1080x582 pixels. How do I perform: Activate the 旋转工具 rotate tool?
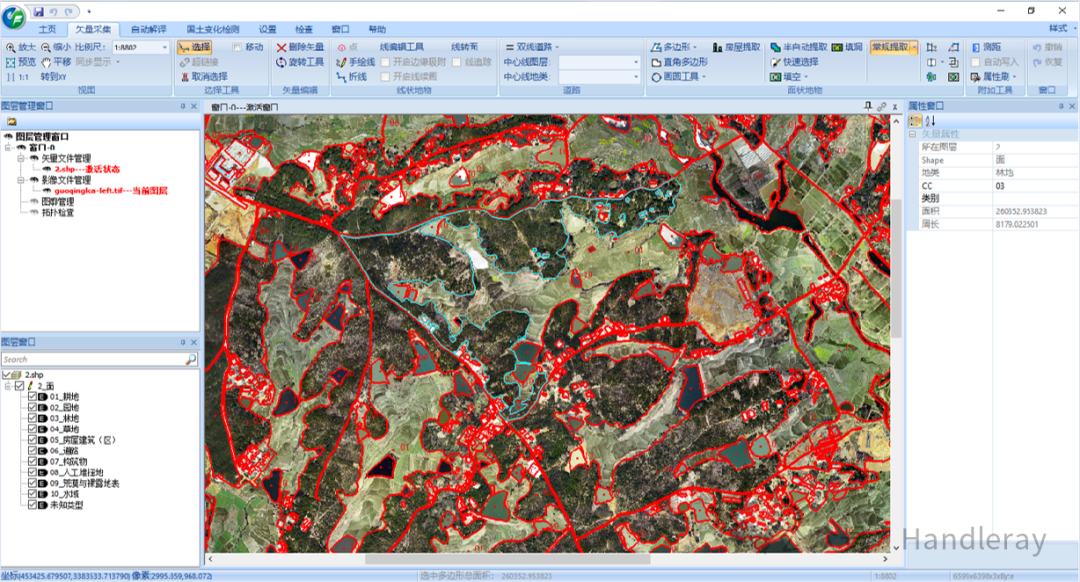[x=300, y=62]
